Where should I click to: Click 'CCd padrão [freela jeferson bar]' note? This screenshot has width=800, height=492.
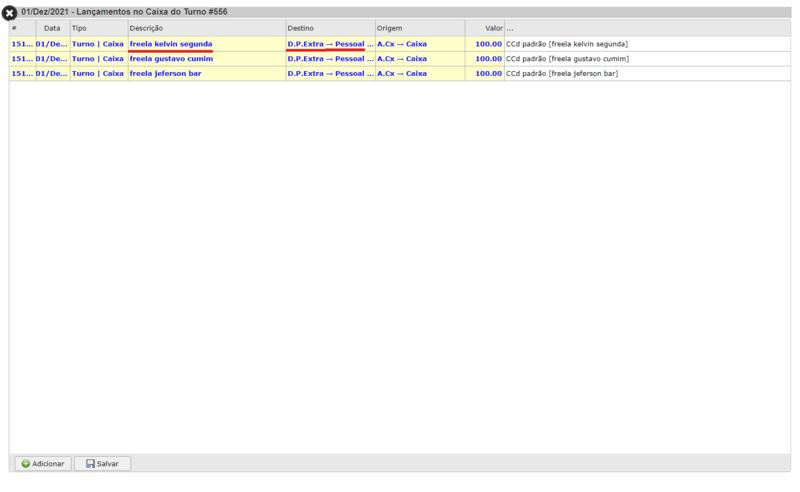coord(562,73)
